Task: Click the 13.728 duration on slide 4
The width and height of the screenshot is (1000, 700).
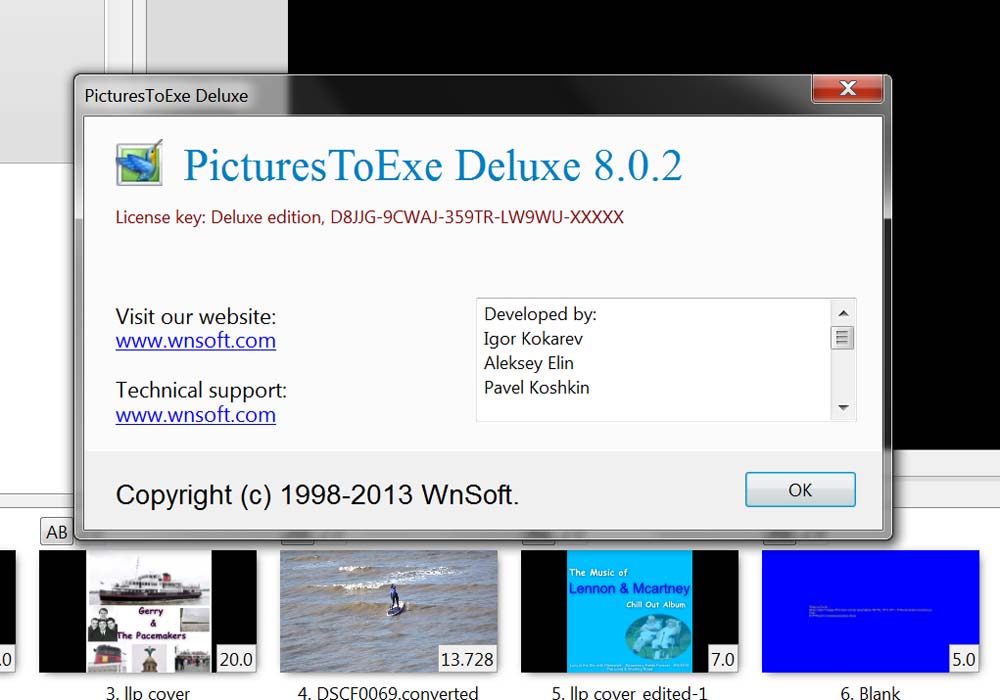Action: pos(467,659)
